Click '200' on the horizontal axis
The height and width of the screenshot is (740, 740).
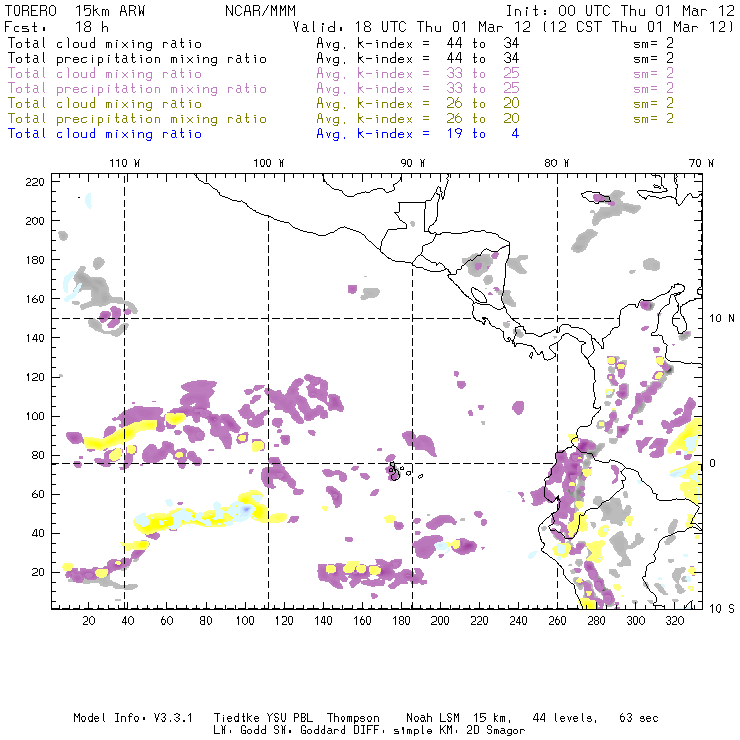tap(440, 621)
